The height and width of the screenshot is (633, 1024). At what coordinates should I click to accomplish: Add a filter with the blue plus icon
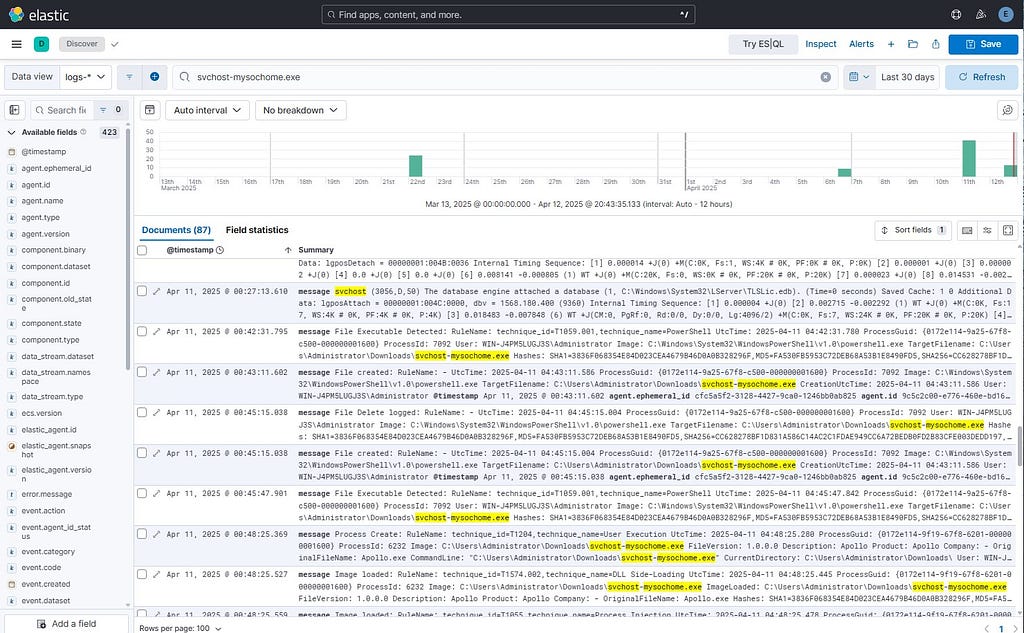(155, 77)
